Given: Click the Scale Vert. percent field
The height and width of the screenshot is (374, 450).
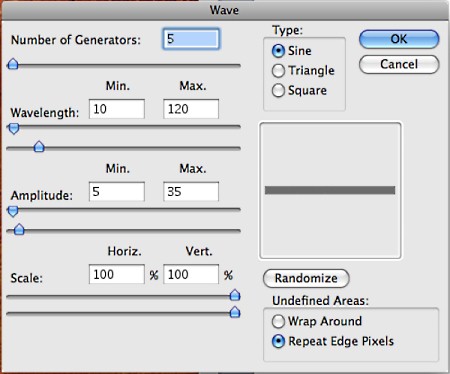Looking at the screenshot, I should tap(191, 274).
